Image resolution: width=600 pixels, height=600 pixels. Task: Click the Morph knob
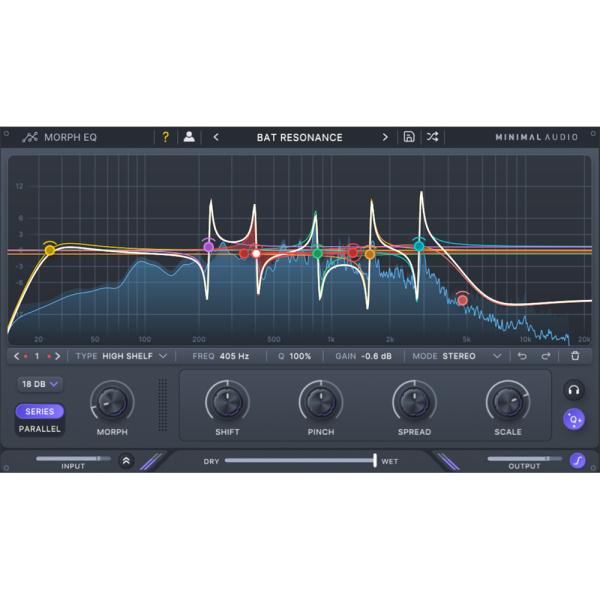pos(112,403)
